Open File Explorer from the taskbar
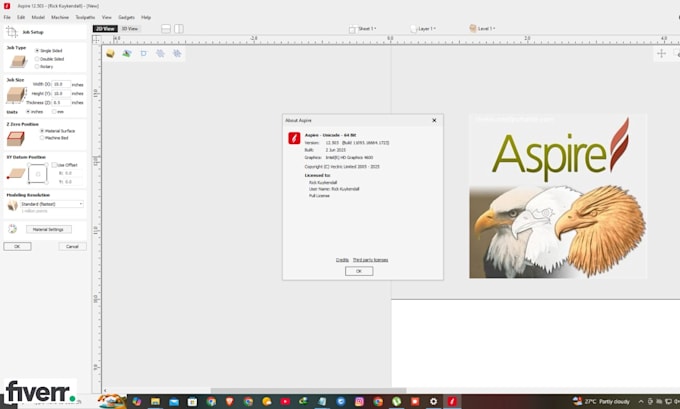This screenshot has width=680, height=409. click(x=155, y=402)
